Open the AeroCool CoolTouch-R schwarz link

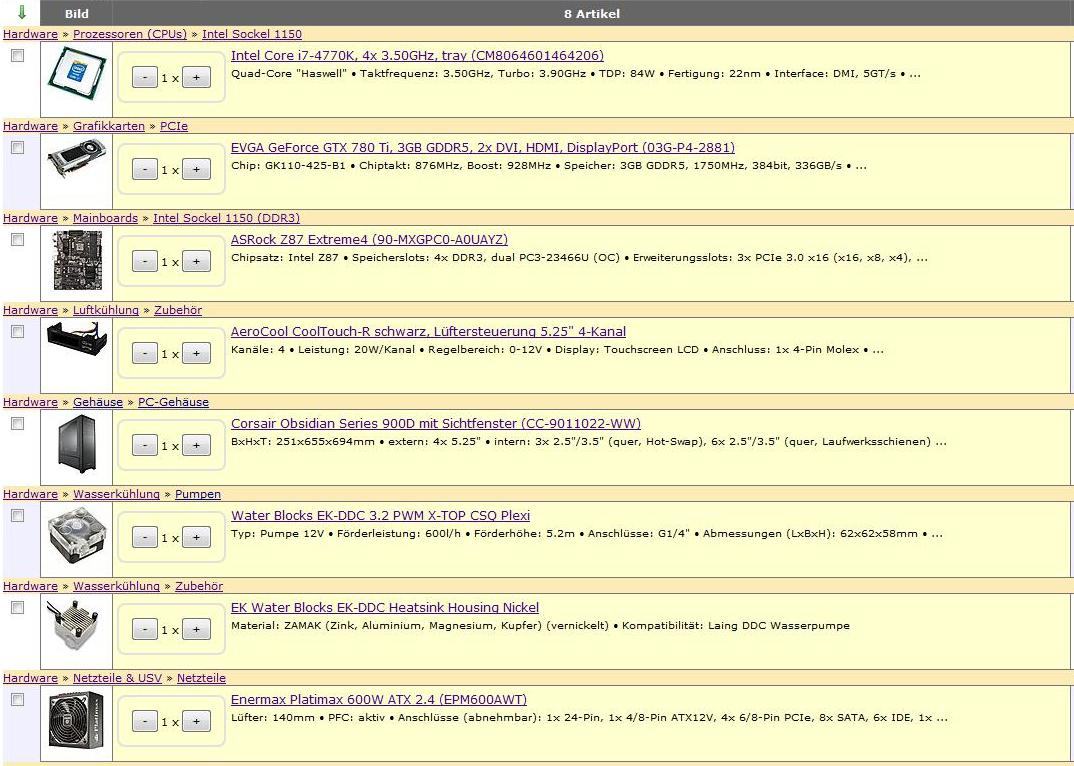[428, 332]
